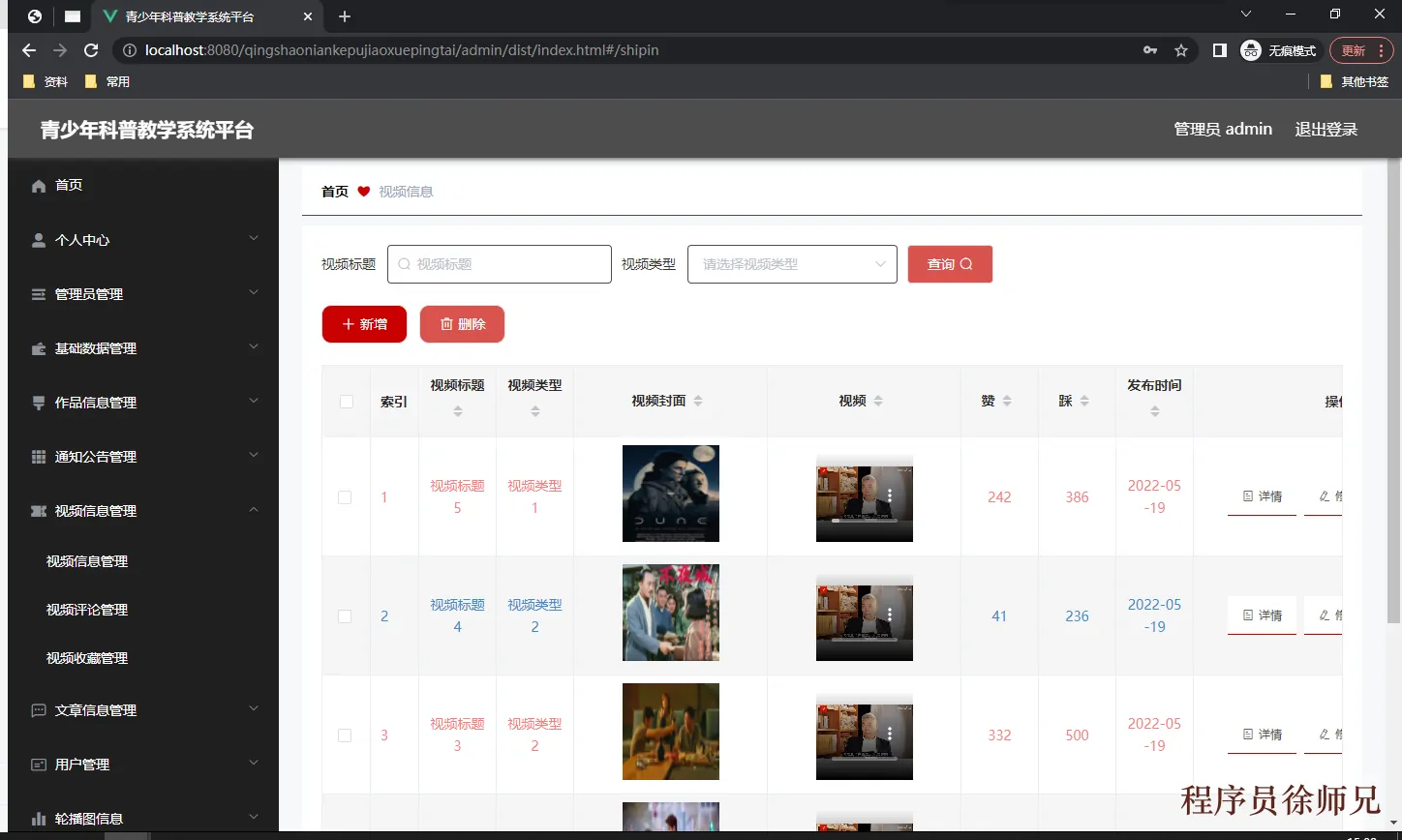The image size is (1402, 840).
Task: Click the page vertical scrollbar
Action: click(x=1394, y=392)
